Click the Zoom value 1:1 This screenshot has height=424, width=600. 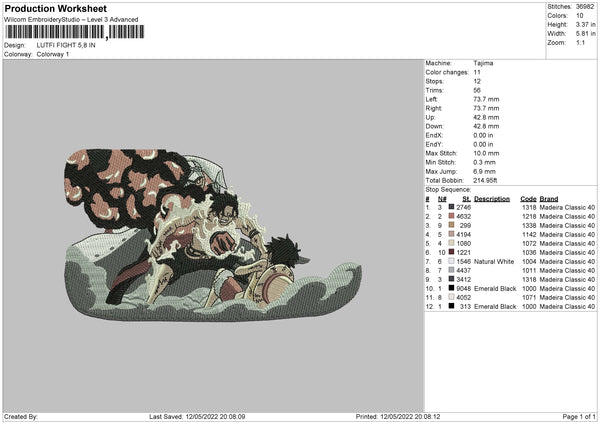pyautogui.click(x=580, y=42)
